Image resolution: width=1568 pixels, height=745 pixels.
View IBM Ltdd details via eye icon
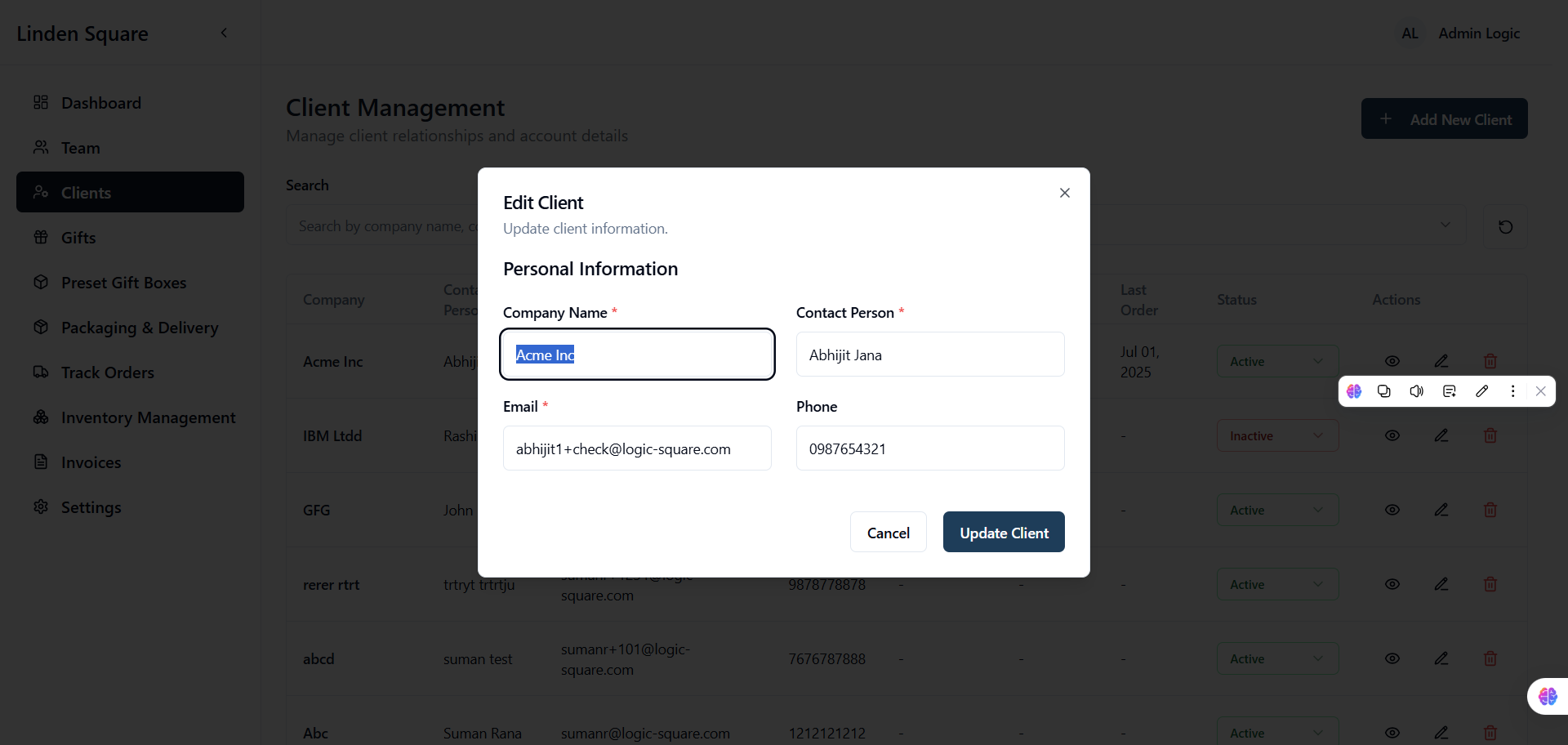[1392, 435]
